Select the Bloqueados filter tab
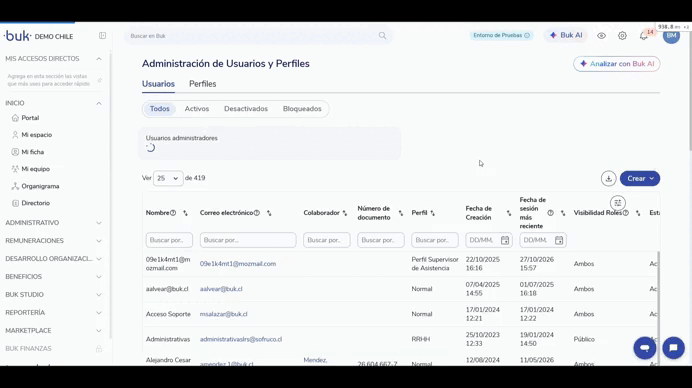This screenshot has width=692, height=388. coord(302,109)
